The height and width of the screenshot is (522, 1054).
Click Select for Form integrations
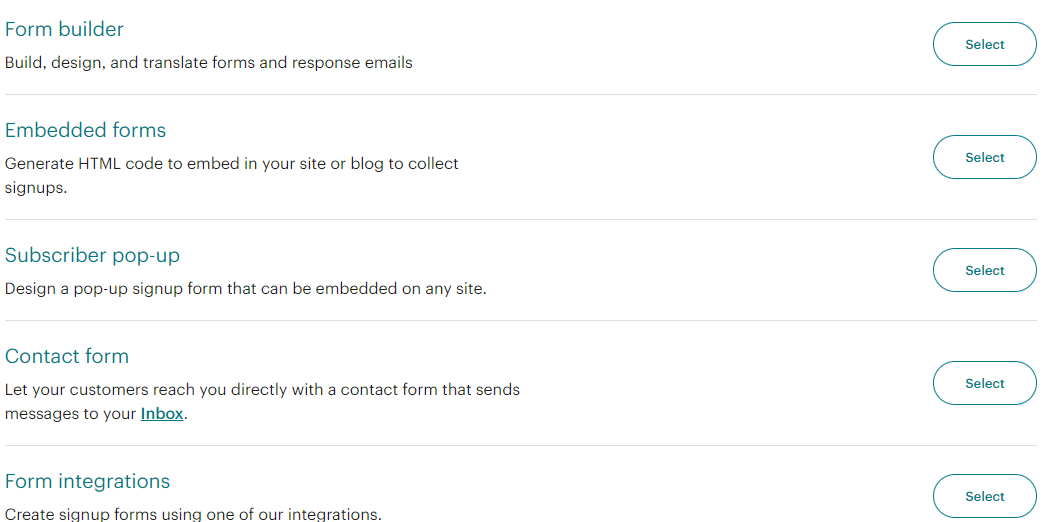[x=984, y=496]
